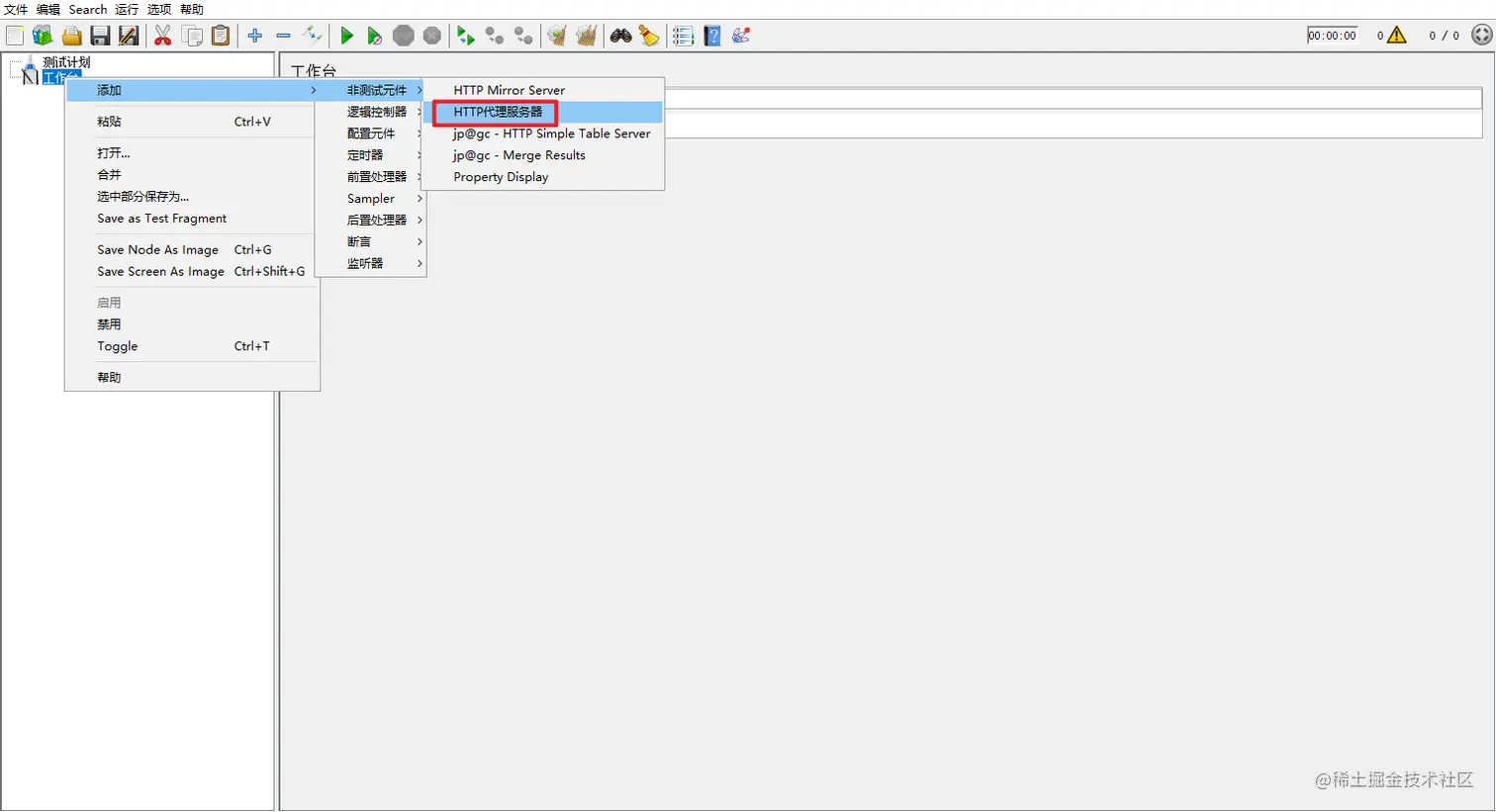The image size is (1496, 812).
Task: Start the test with green play icon
Action: (346, 36)
